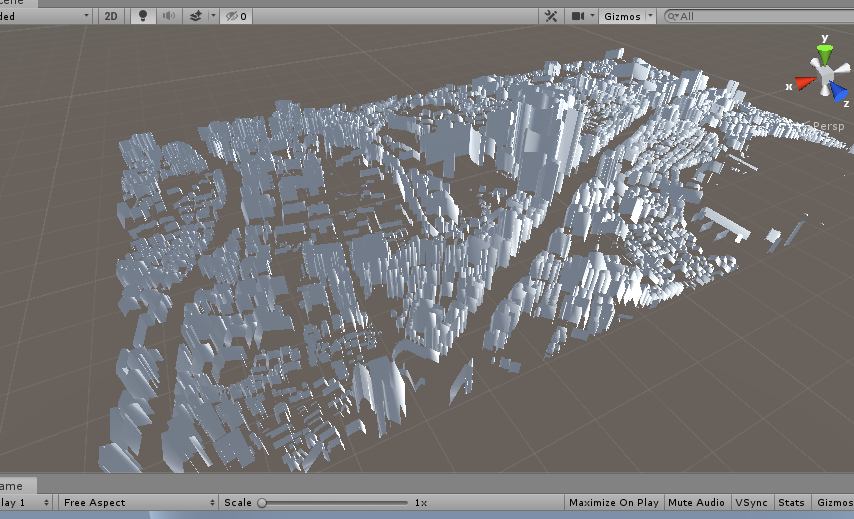This screenshot has height=519, width=854.
Task: Toggle VSync in Game view
Action: [751, 503]
